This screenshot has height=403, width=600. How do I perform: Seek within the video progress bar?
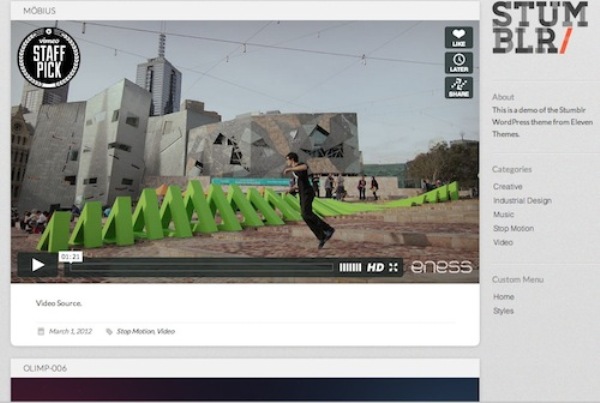pyautogui.click(x=200, y=267)
